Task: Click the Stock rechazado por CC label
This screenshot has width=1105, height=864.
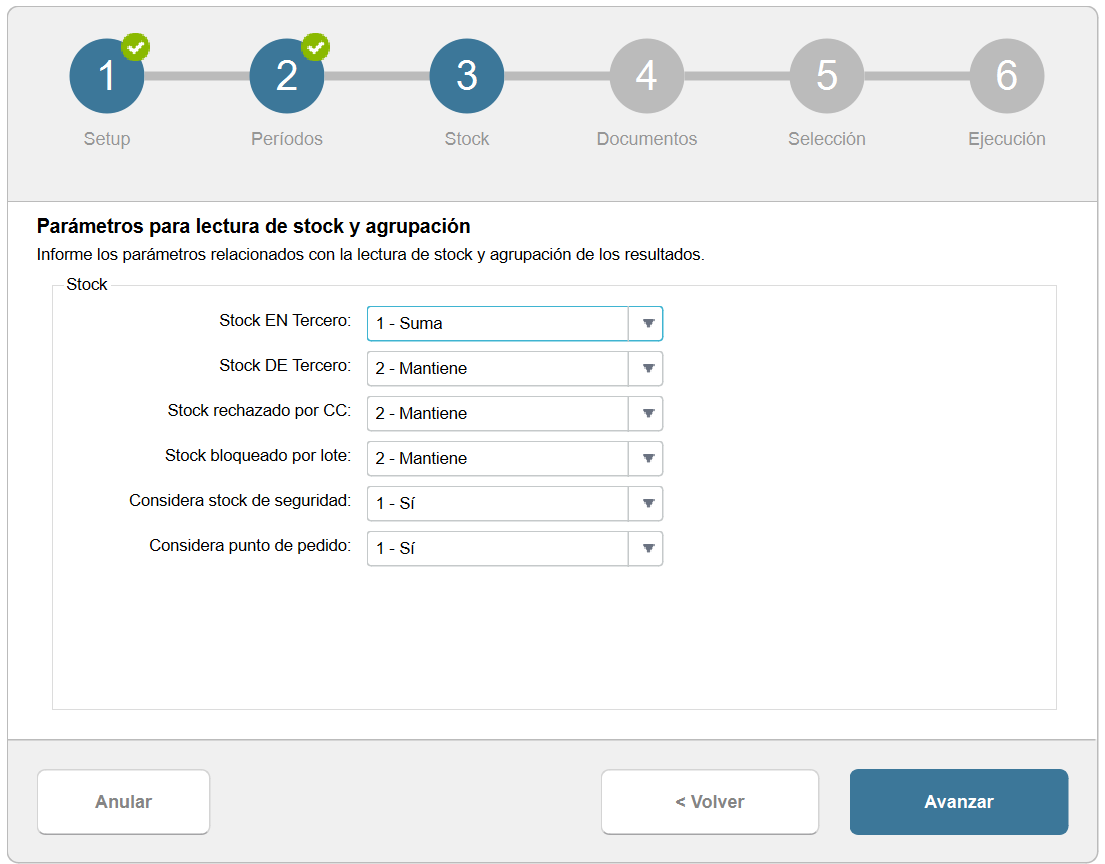Action: coord(259,411)
